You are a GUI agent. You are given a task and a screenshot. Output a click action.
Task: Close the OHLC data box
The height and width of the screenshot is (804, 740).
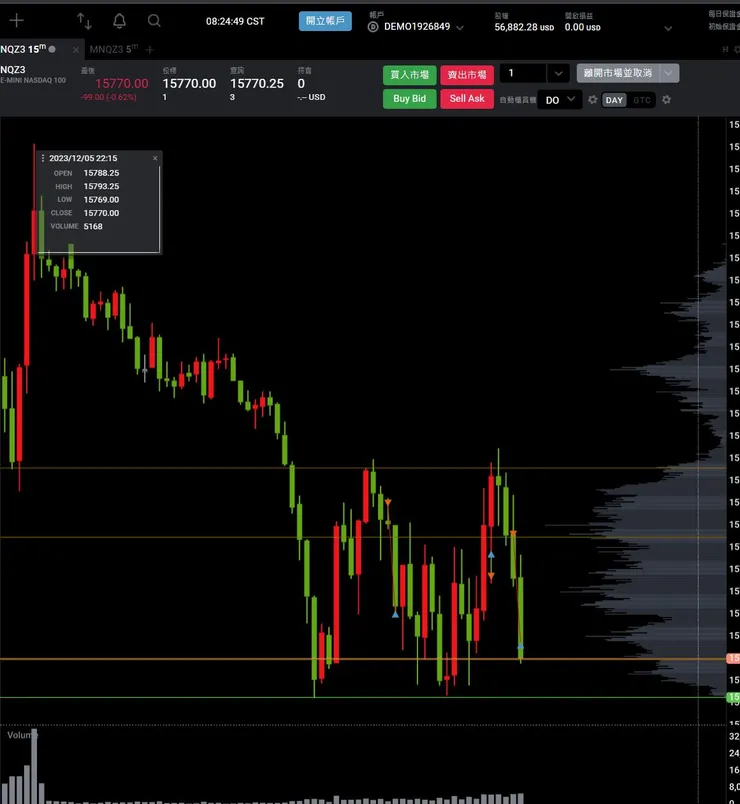point(155,158)
